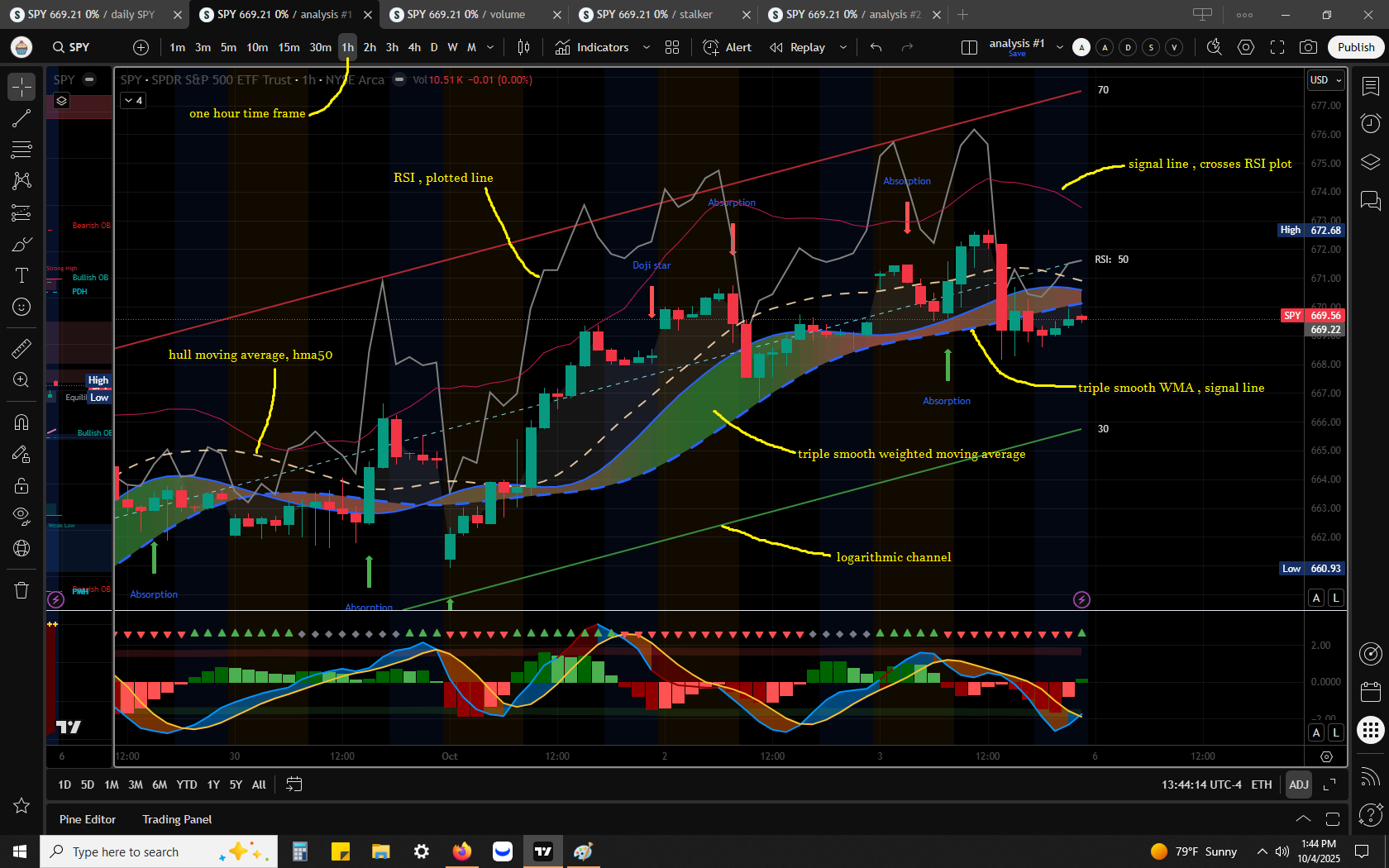Screen dimensions: 1389x868
Task: Open the calendar panel icon
Action: (1371, 691)
